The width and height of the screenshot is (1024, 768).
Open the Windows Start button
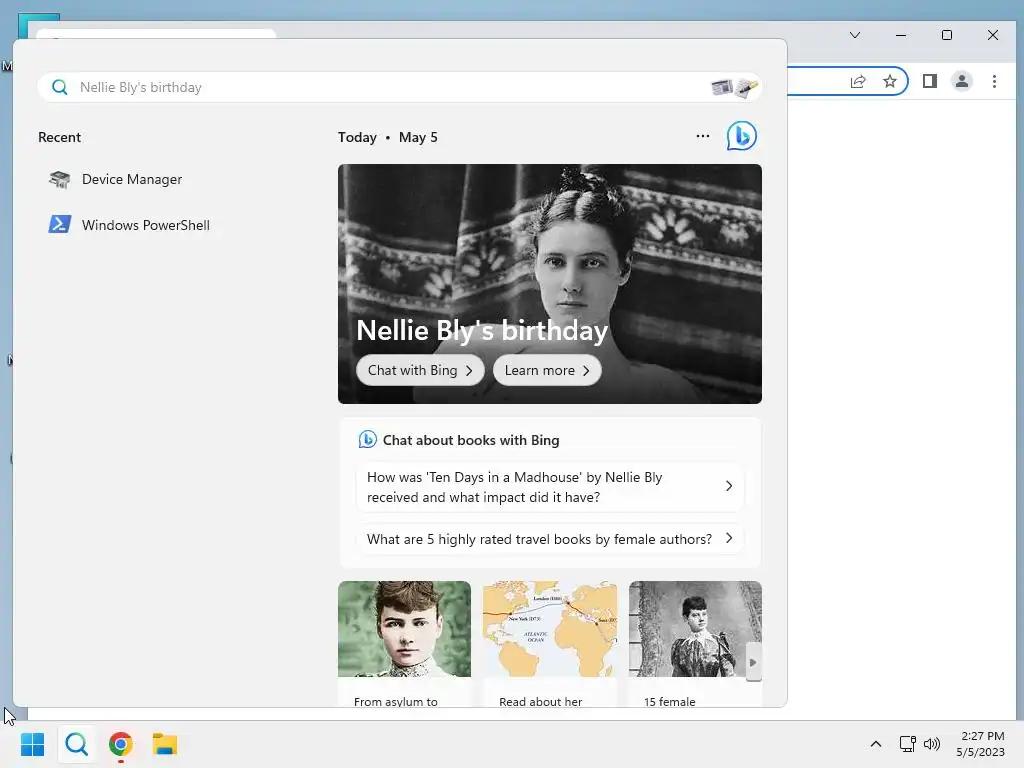pyautogui.click(x=32, y=744)
